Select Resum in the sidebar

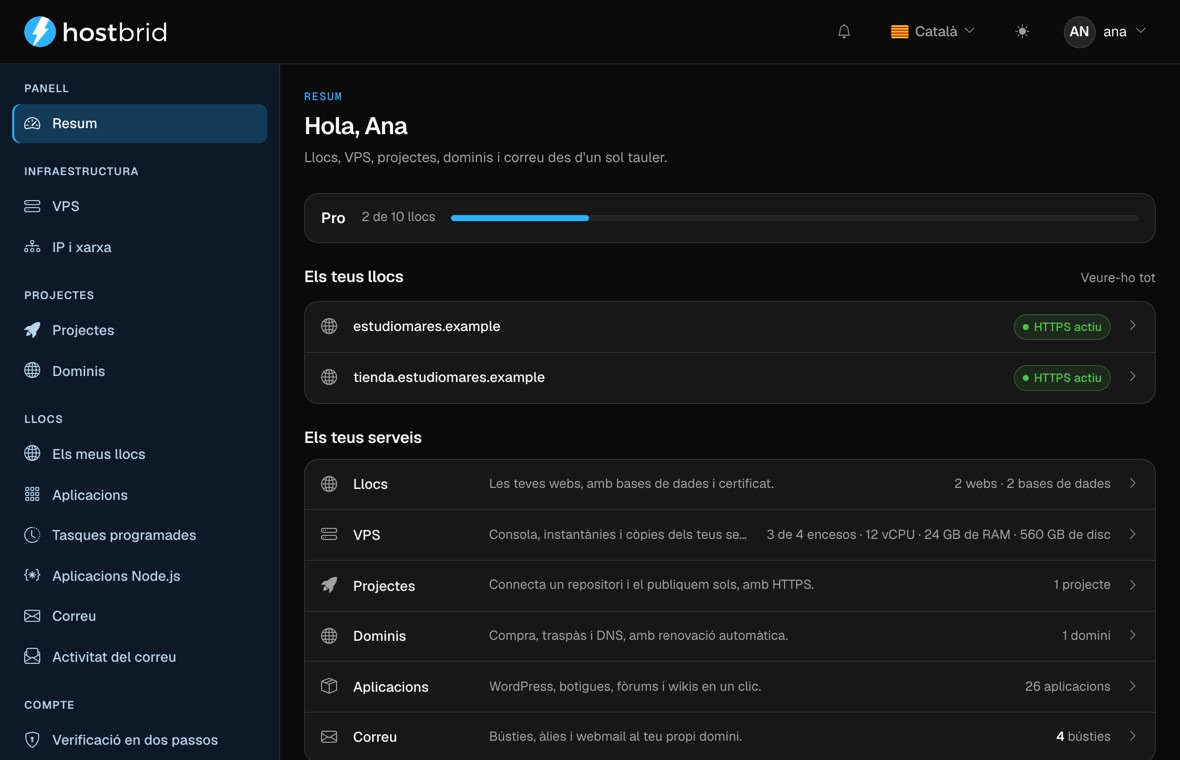pos(140,123)
